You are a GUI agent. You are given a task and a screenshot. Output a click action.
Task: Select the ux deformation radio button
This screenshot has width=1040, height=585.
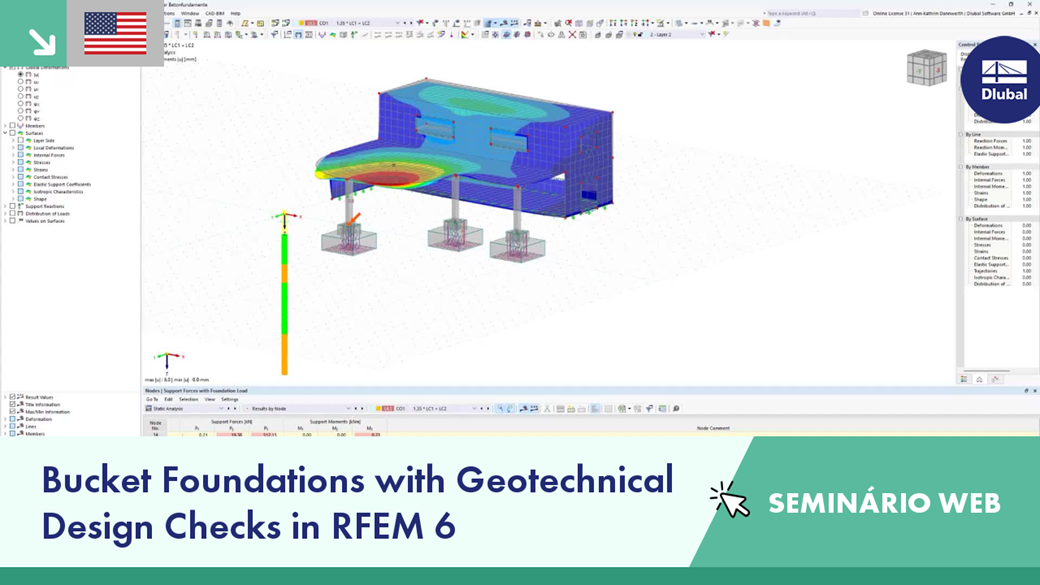click(x=21, y=82)
